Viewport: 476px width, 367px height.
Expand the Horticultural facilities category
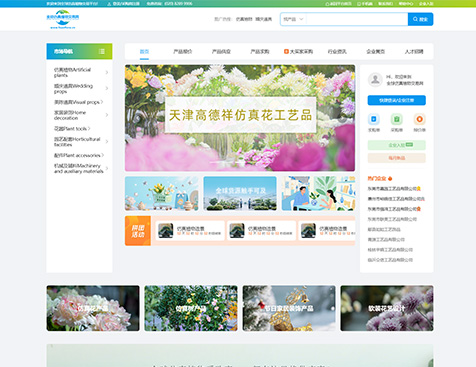point(107,142)
